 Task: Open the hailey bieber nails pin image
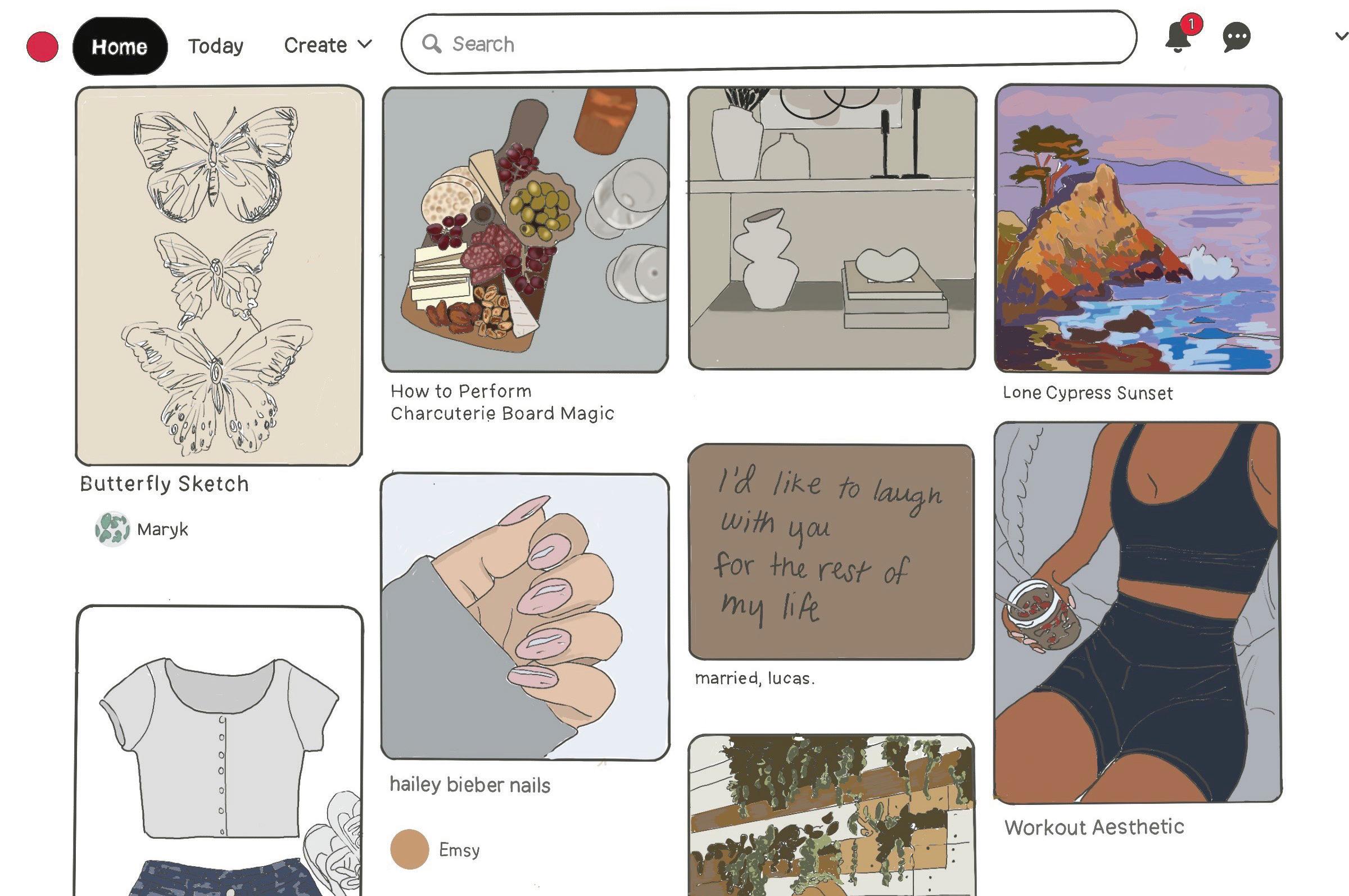click(524, 617)
